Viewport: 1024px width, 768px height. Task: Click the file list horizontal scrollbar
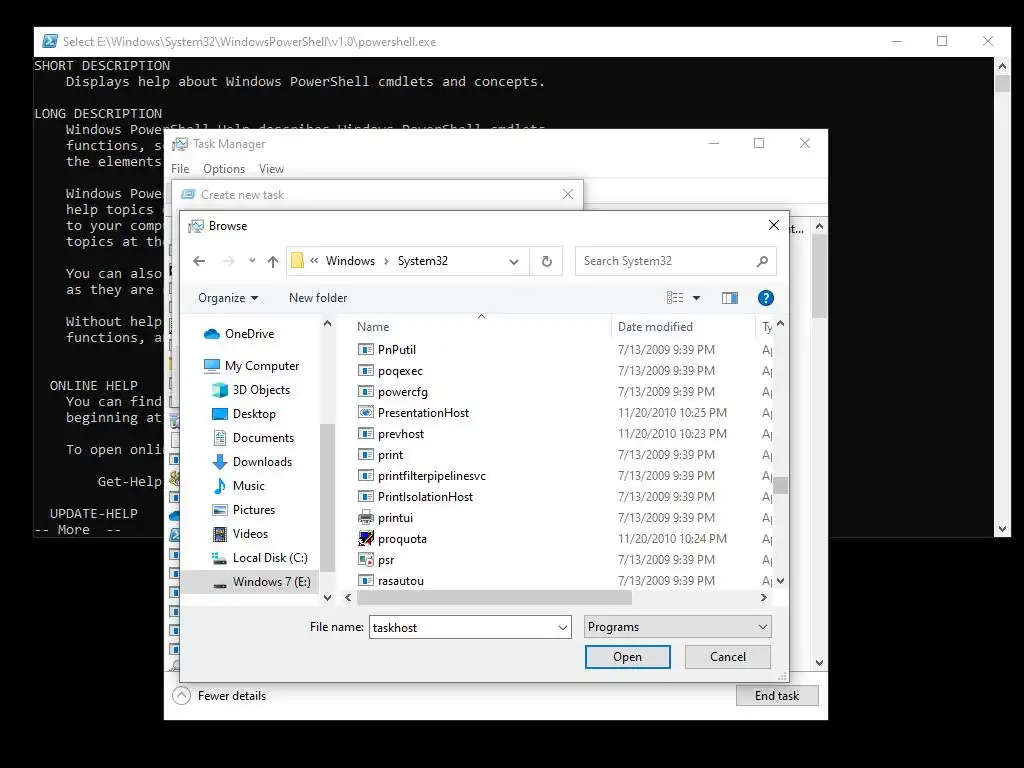click(x=494, y=598)
